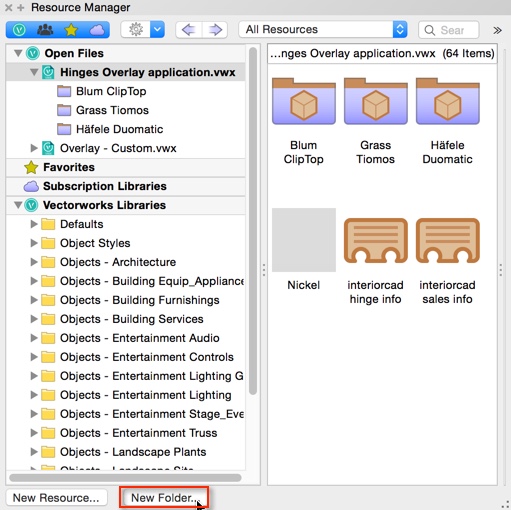Select the Favorites section

coord(125,167)
